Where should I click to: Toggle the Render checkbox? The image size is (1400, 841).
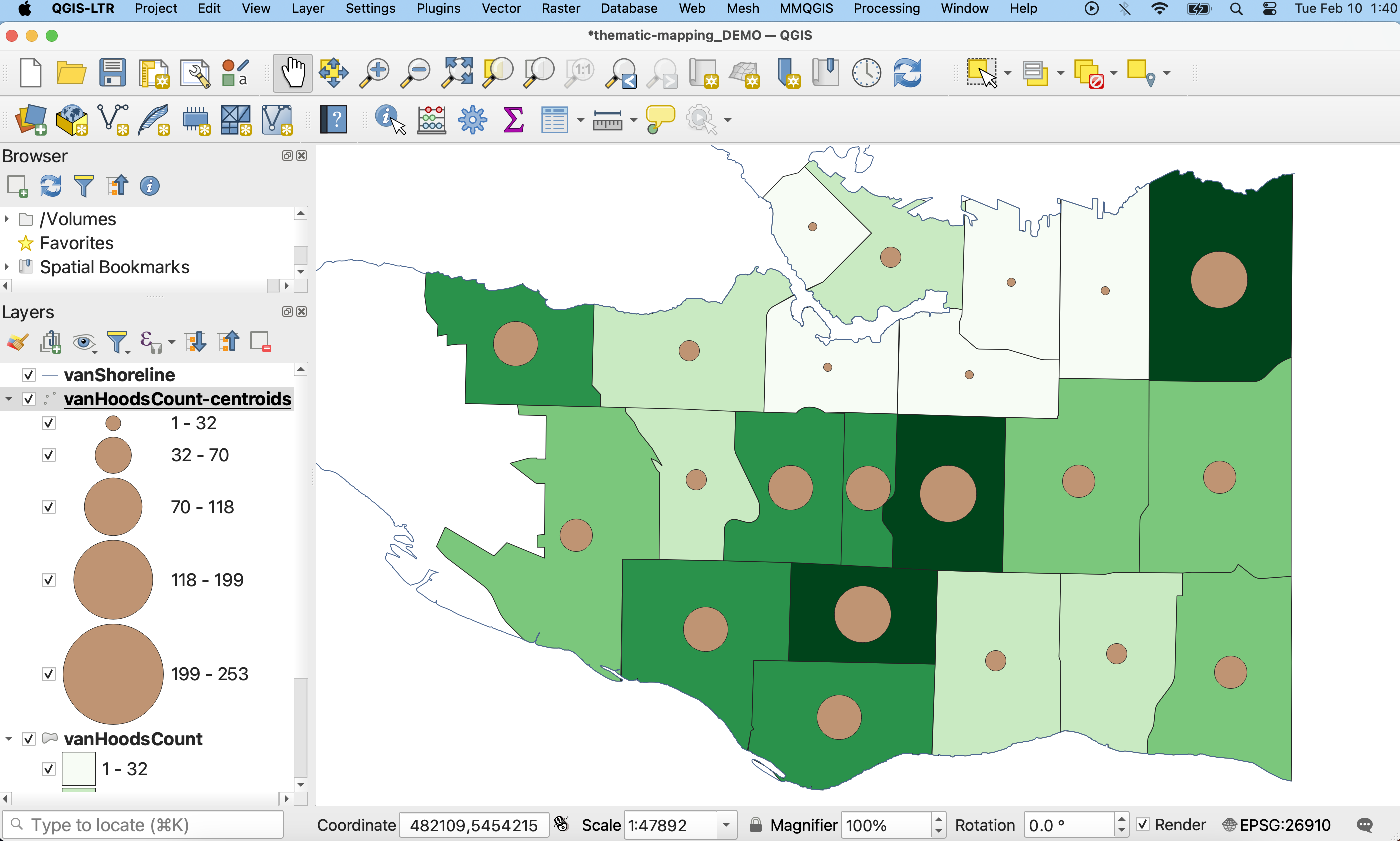(1143, 824)
